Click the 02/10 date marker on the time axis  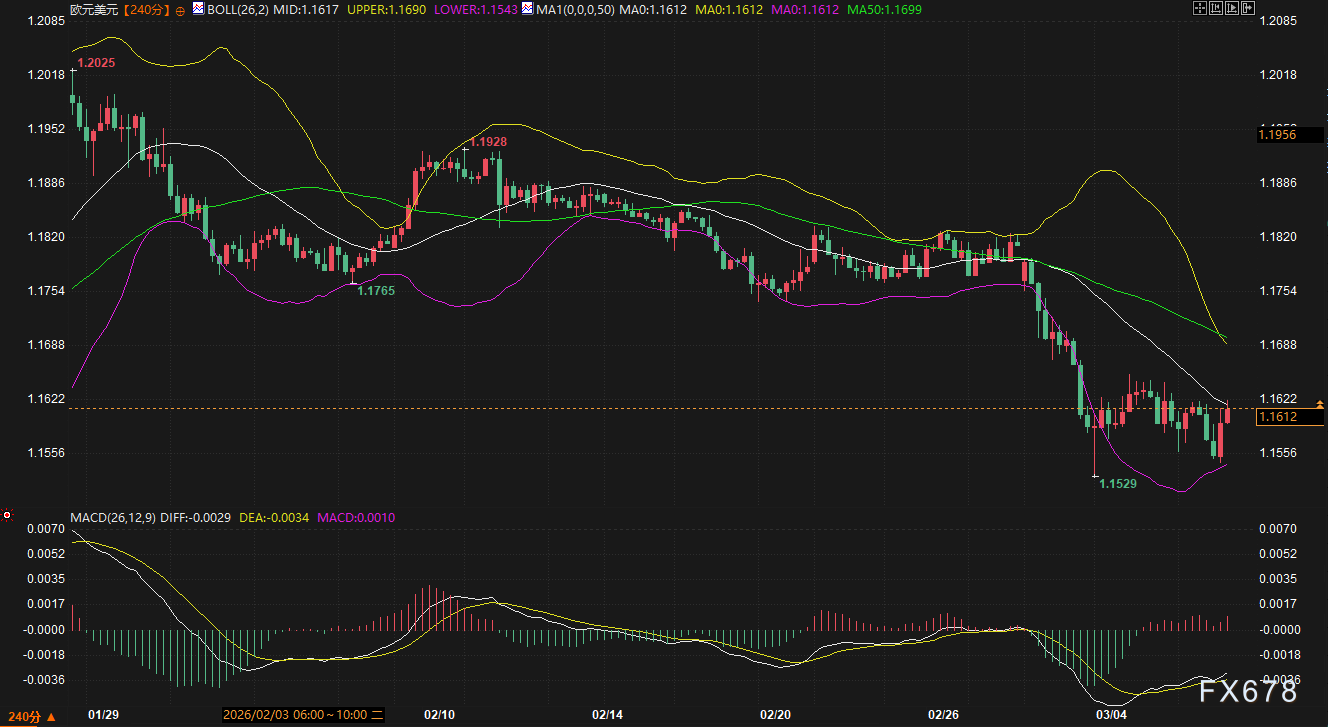tap(440, 716)
